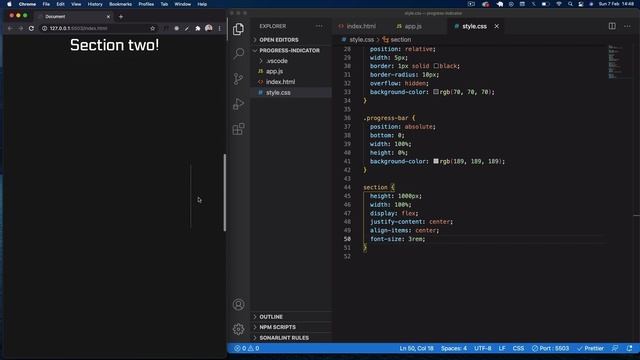The width and height of the screenshot is (640, 360).
Task: Click the split editor icon
Action: pos(612,26)
